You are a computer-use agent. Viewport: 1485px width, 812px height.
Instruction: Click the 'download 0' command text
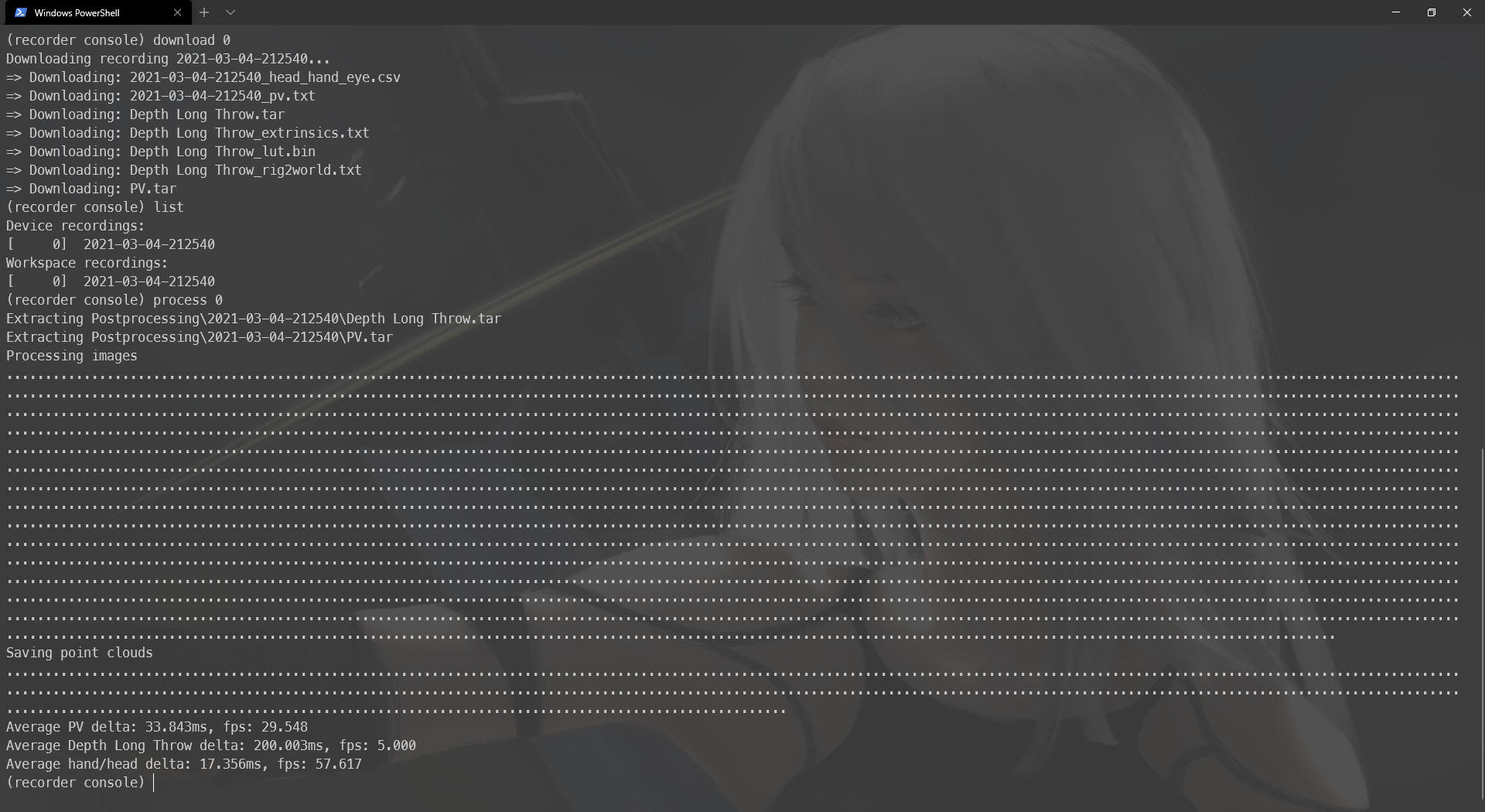(x=191, y=40)
